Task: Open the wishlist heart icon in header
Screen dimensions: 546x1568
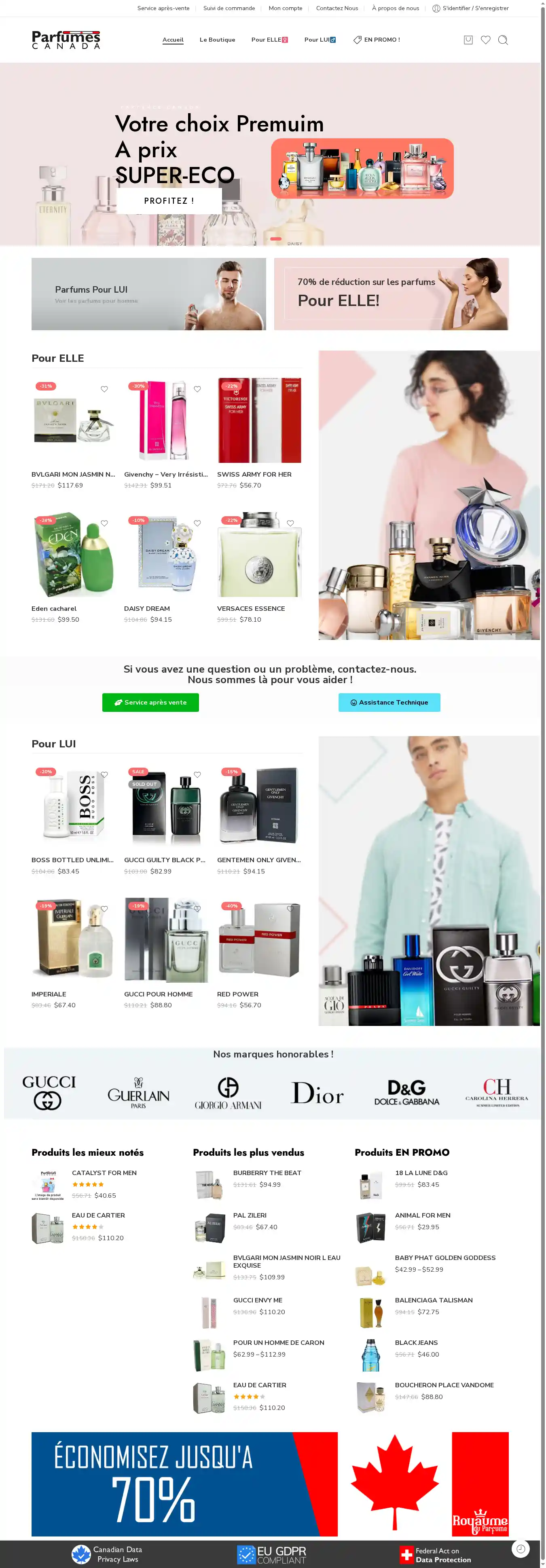Action: tap(486, 40)
